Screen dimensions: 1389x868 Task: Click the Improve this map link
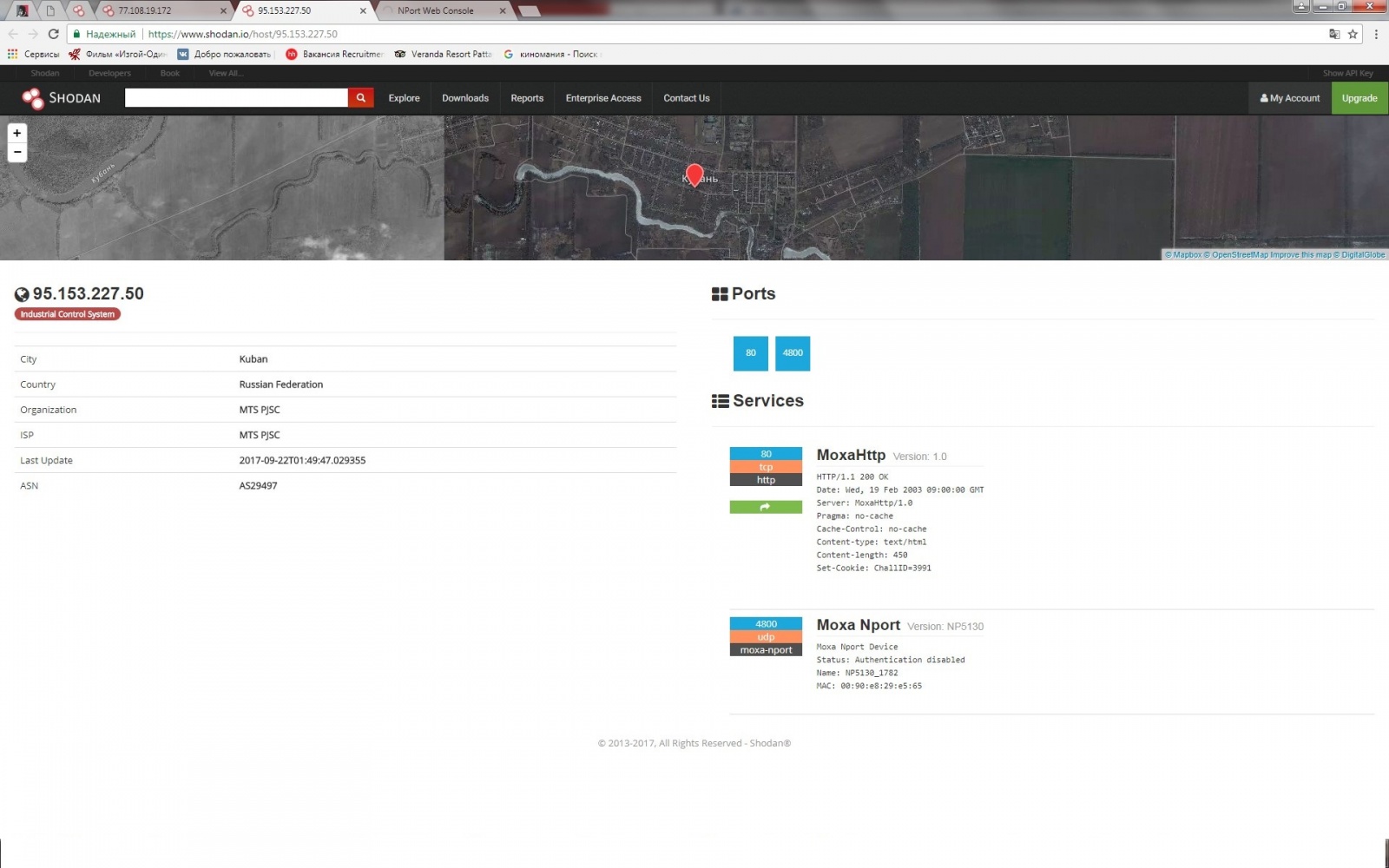[1300, 255]
